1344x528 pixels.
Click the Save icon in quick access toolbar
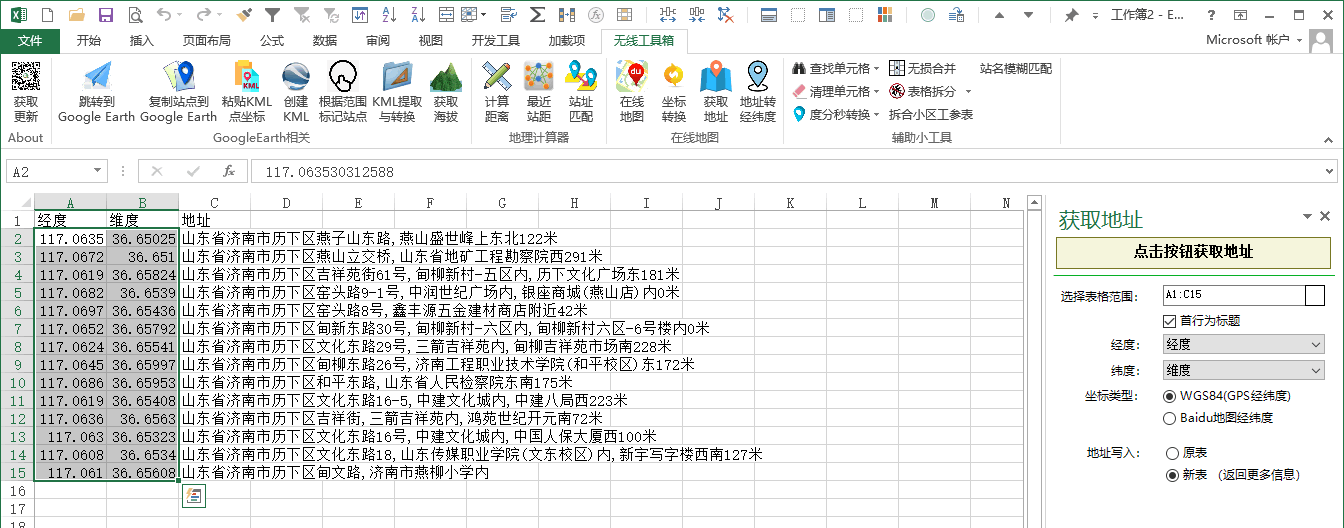[106, 15]
